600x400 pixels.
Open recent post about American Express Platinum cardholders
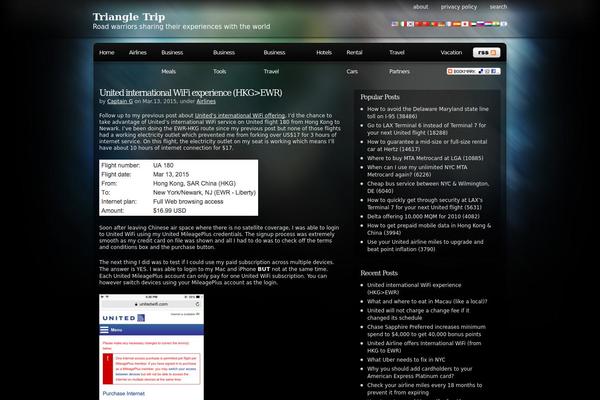click(419, 372)
